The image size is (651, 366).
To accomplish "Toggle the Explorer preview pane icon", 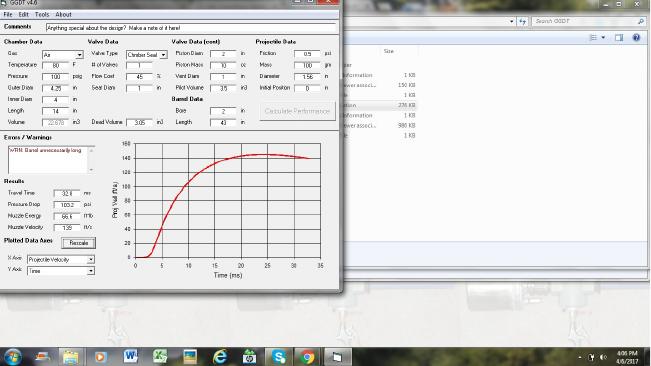I will click(x=619, y=38).
